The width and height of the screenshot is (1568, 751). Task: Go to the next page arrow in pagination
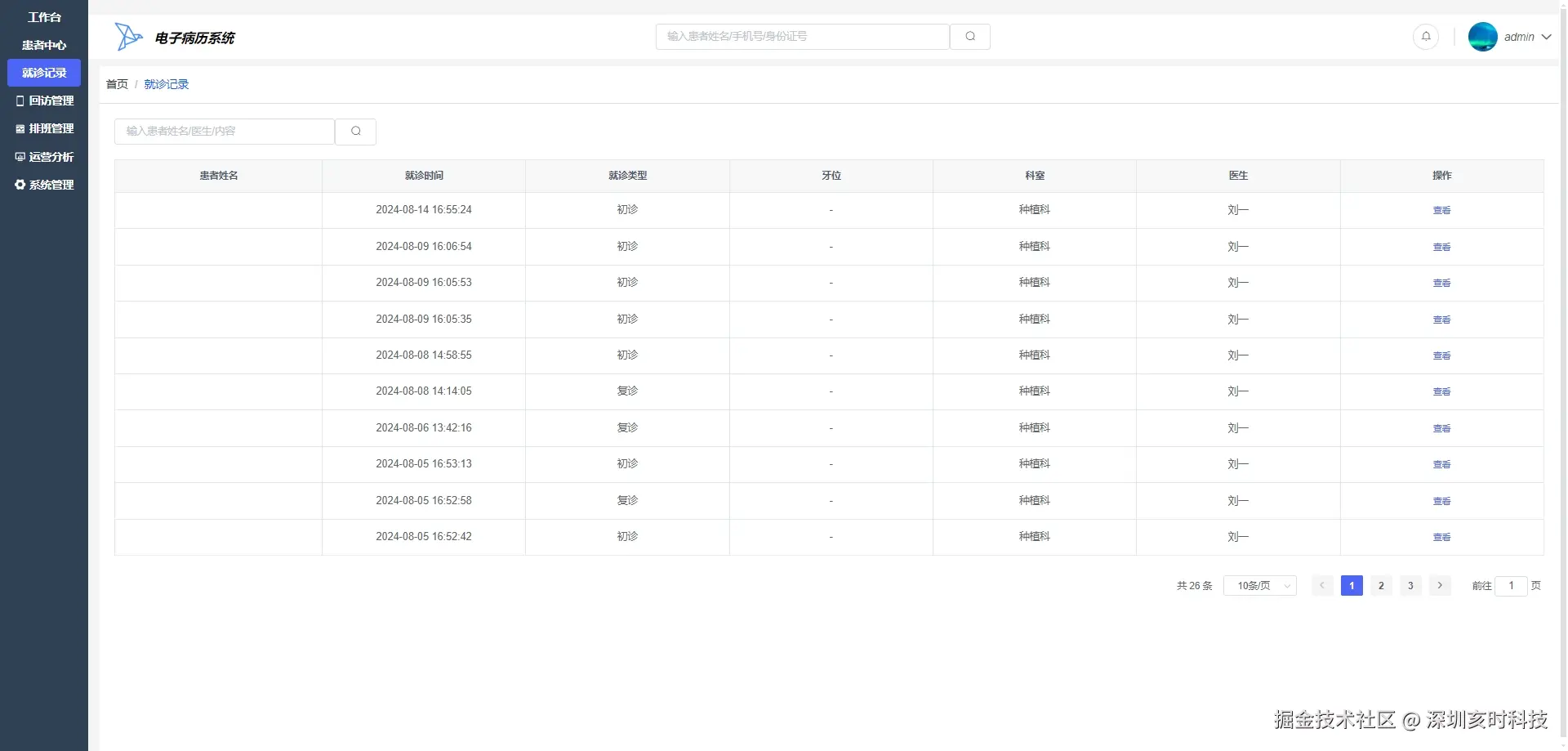pos(1440,586)
